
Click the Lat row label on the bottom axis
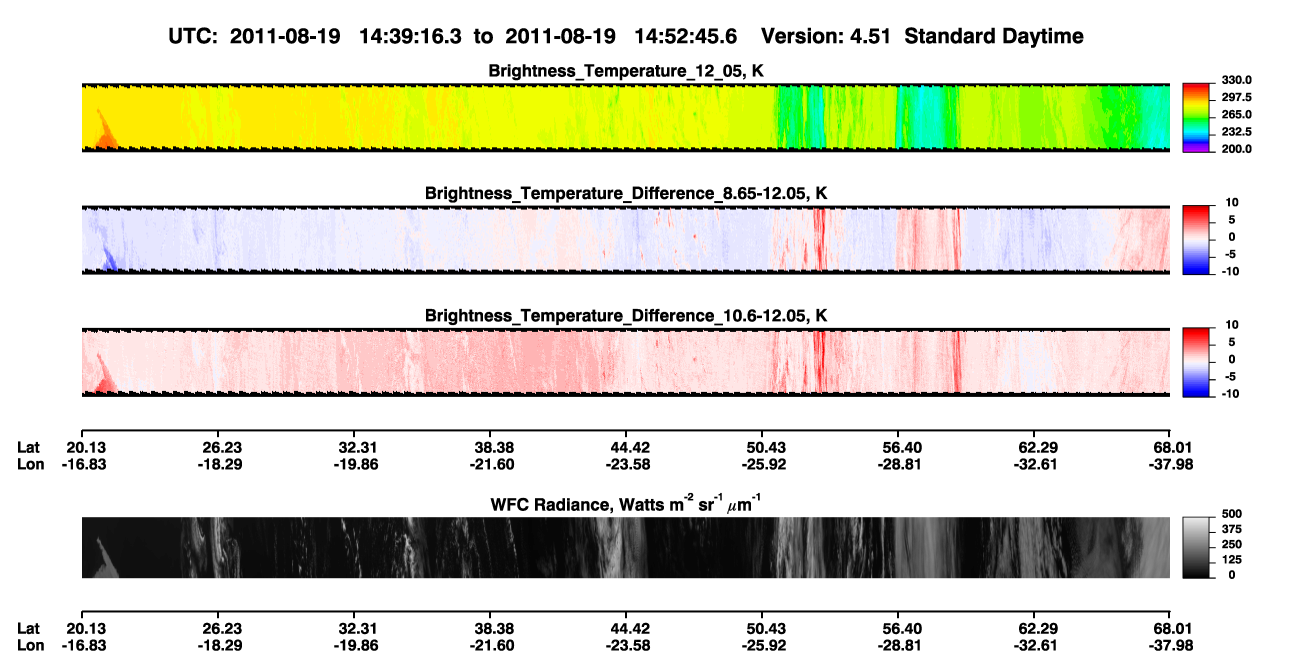click(x=29, y=628)
